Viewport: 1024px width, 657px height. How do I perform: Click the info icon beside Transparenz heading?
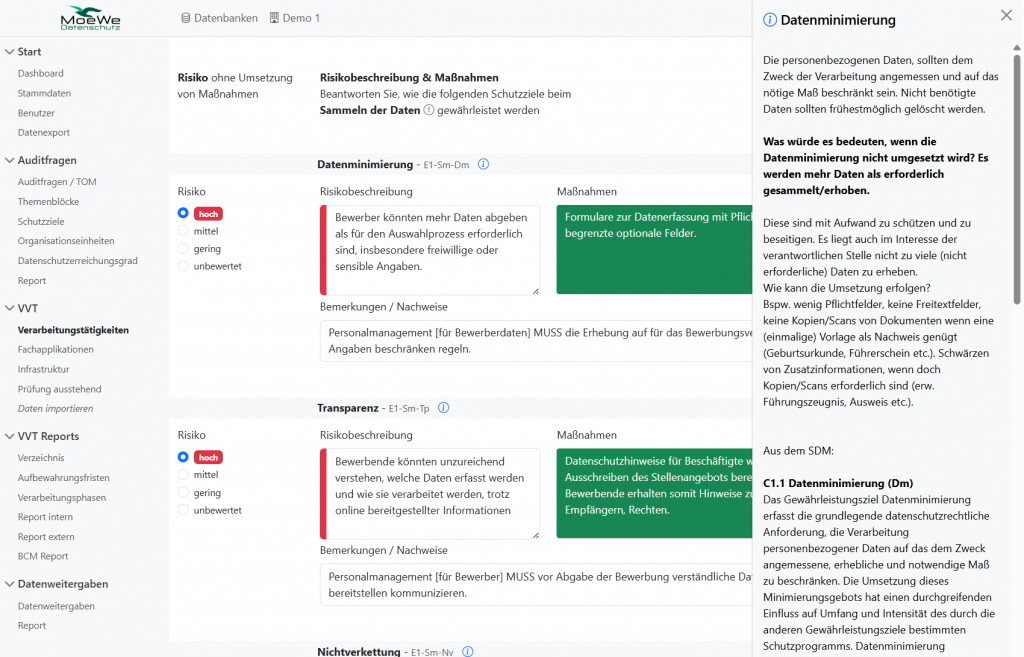(444, 408)
